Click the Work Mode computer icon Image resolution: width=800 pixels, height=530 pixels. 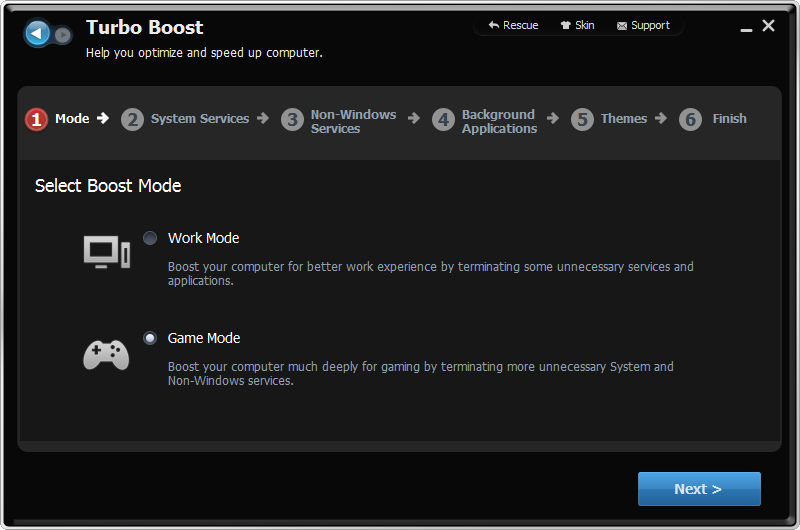click(x=107, y=251)
